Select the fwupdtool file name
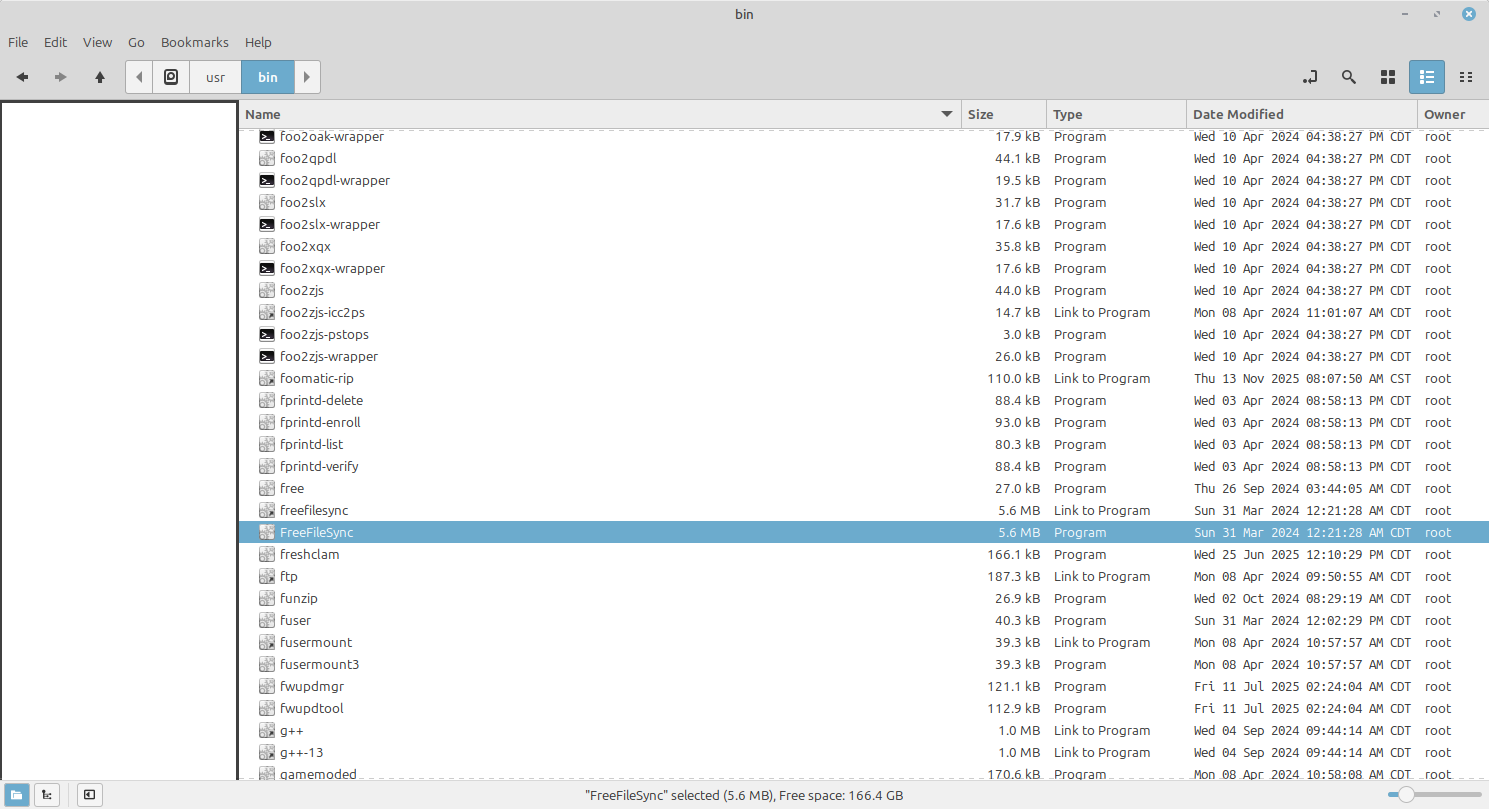The height and width of the screenshot is (809, 1489). (x=312, y=708)
